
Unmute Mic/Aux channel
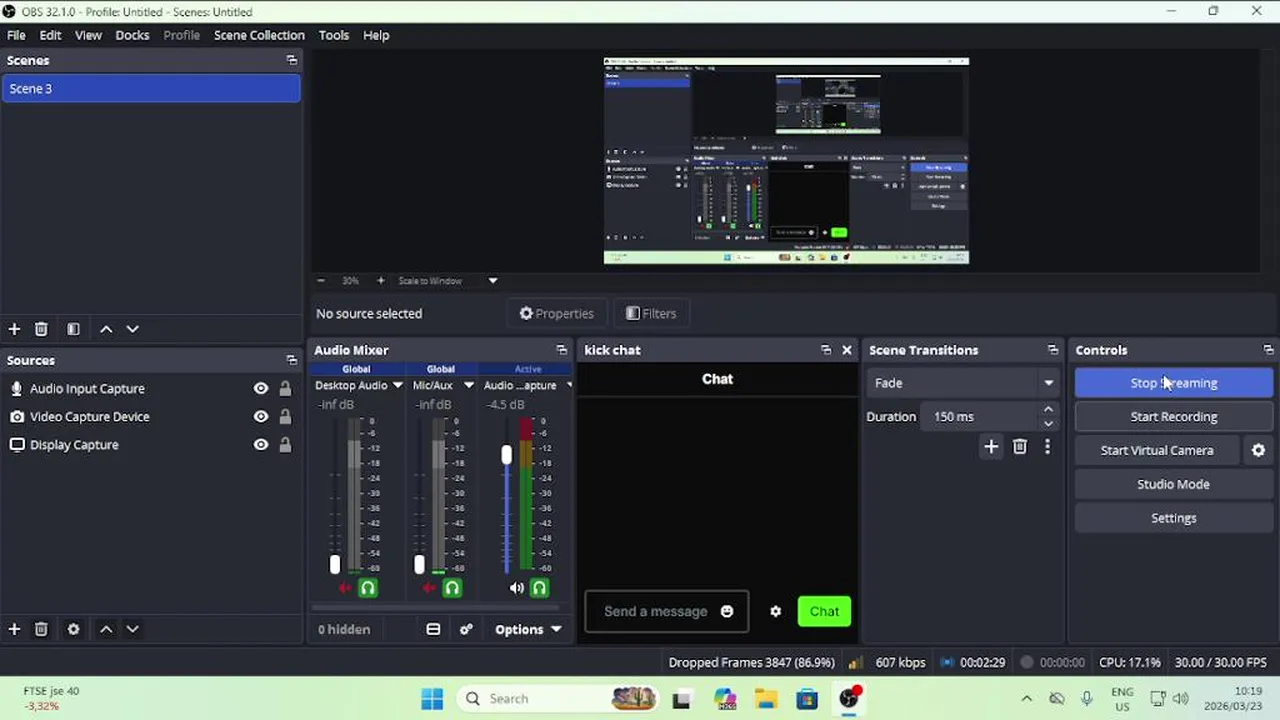coord(429,588)
